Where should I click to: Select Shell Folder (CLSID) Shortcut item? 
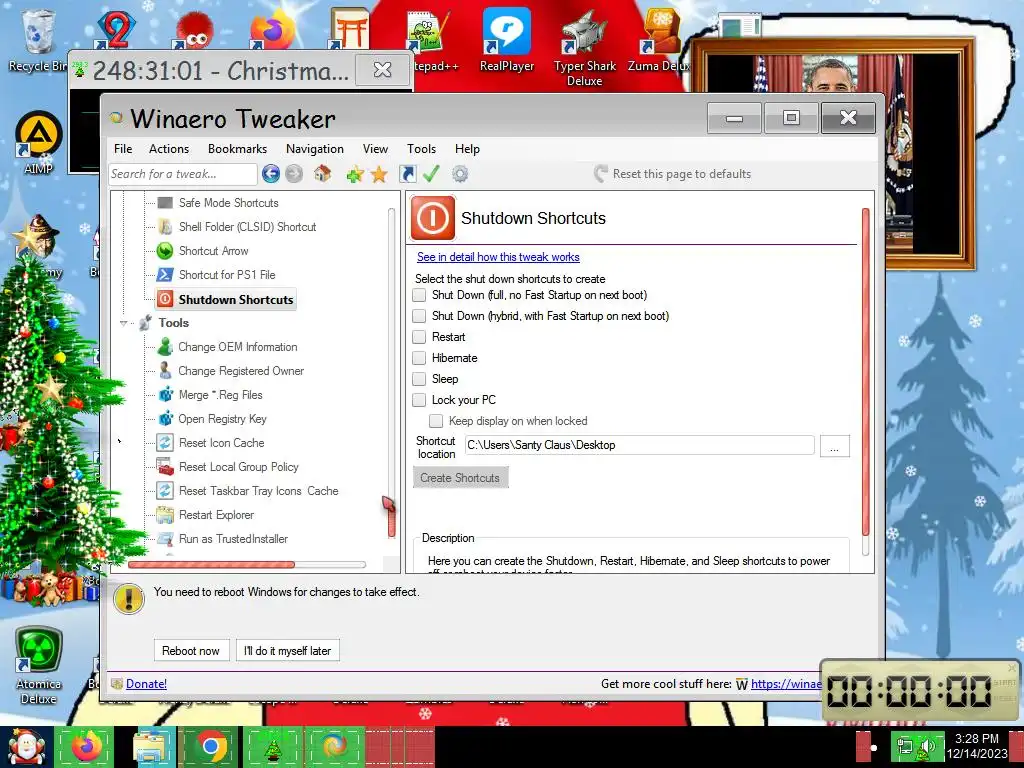point(248,227)
